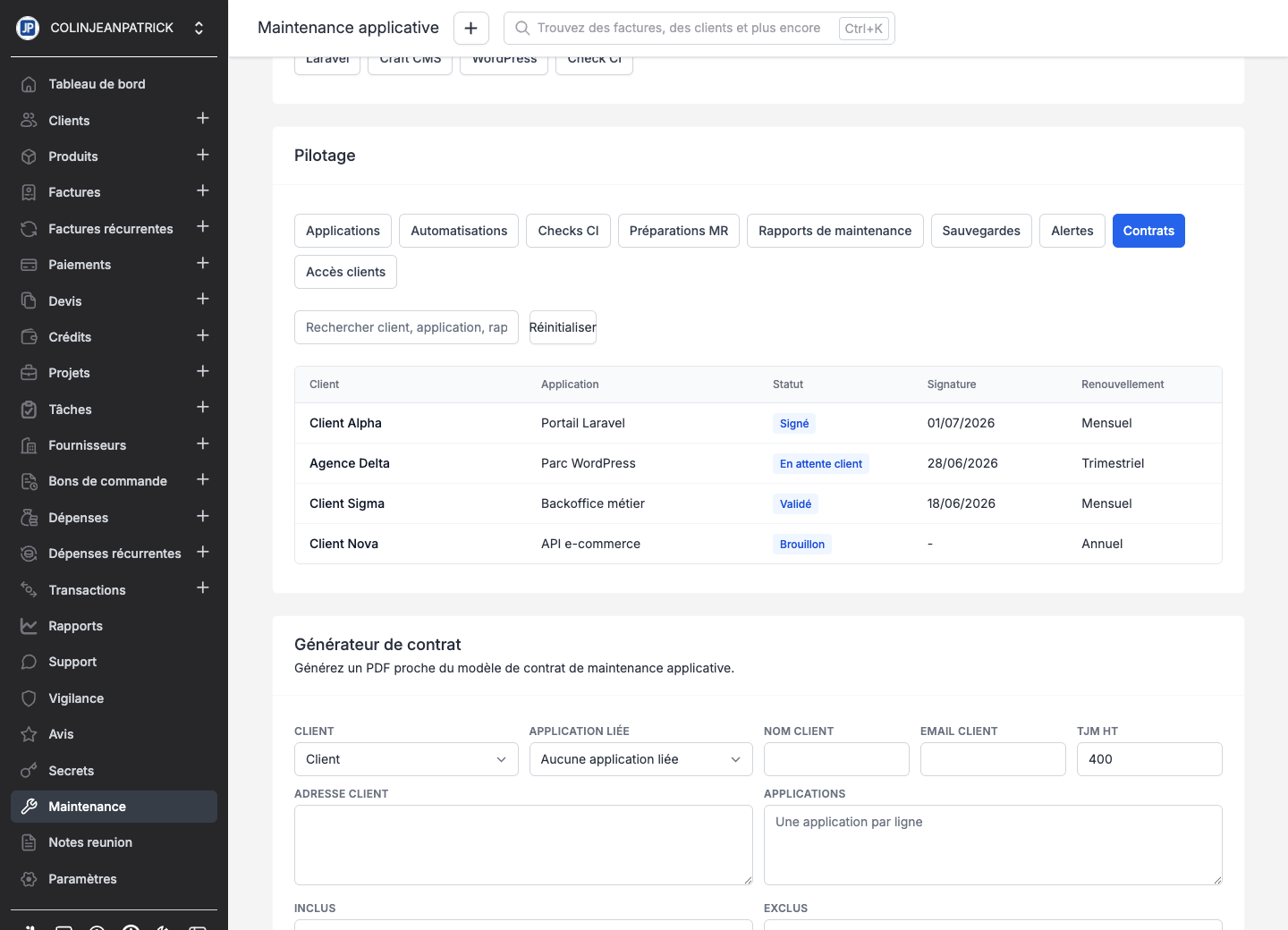The height and width of the screenshot is (930, 1288).
Task: Click Rechercher client, application search field
Action: 406,327
